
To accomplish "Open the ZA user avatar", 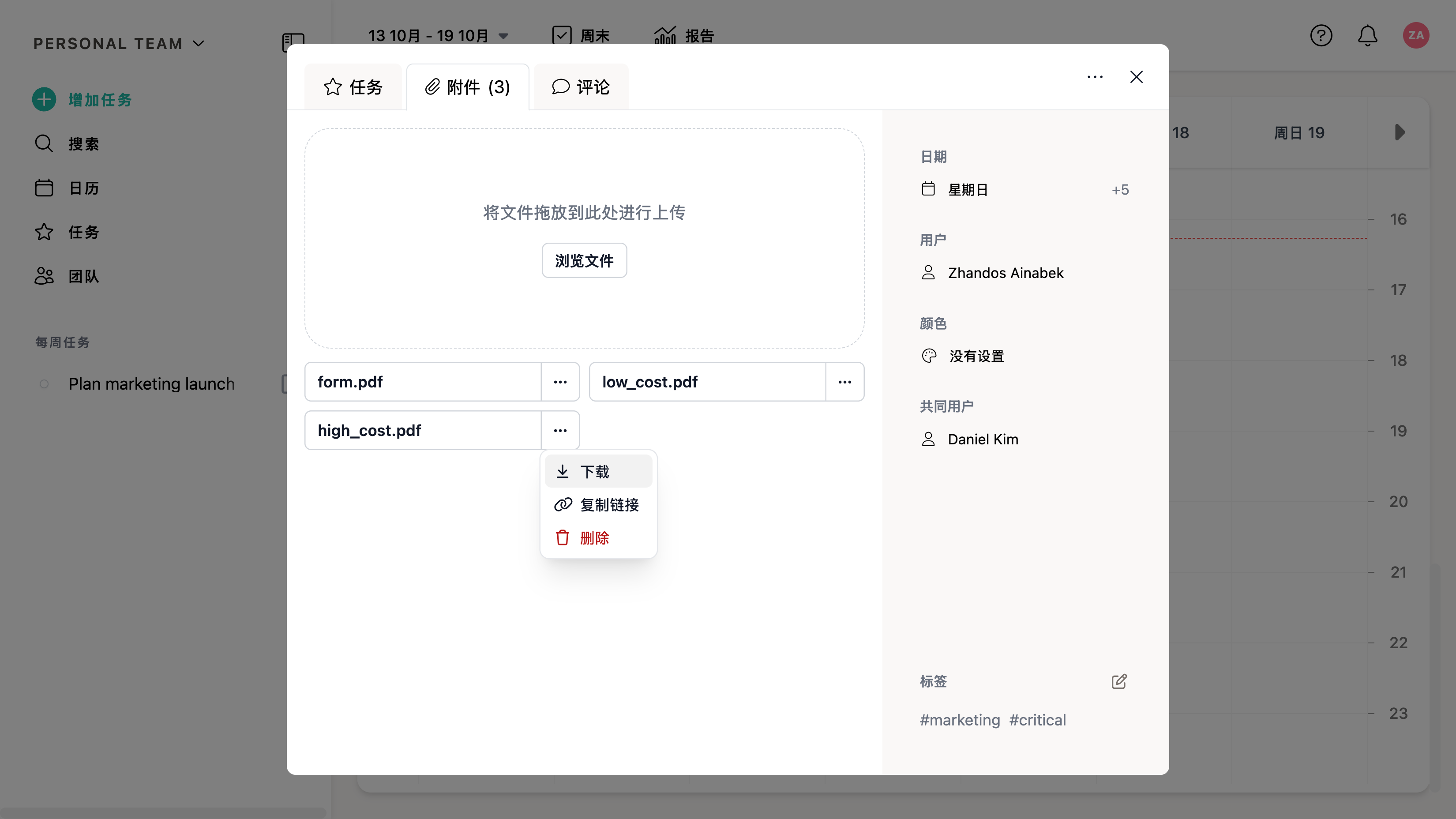I will 1415,36.
